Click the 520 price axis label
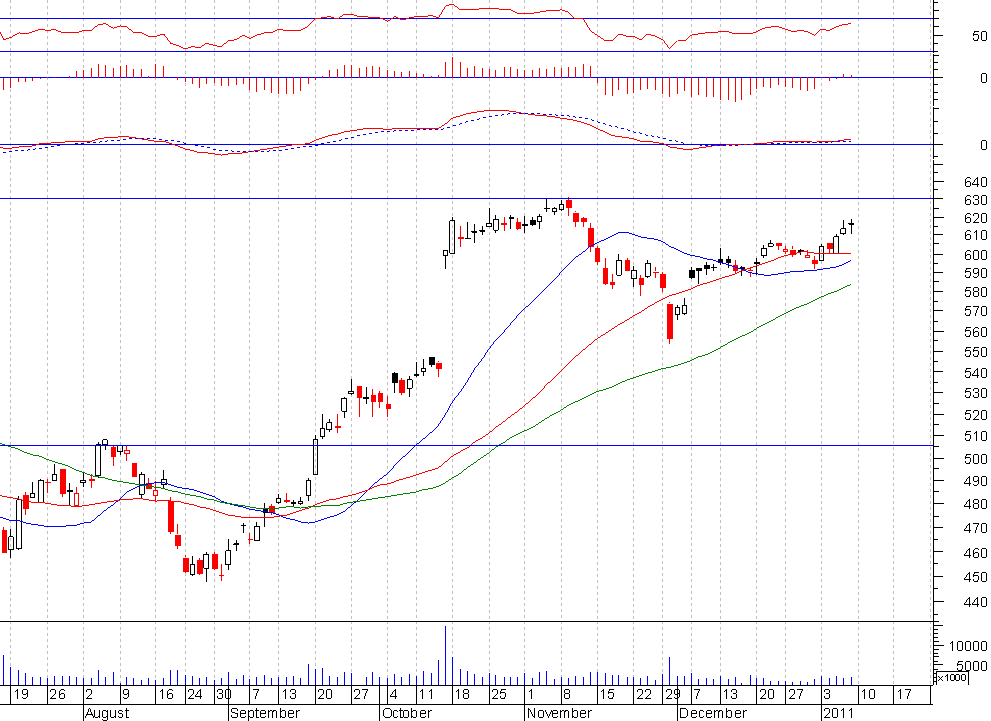 pos(975,415)
